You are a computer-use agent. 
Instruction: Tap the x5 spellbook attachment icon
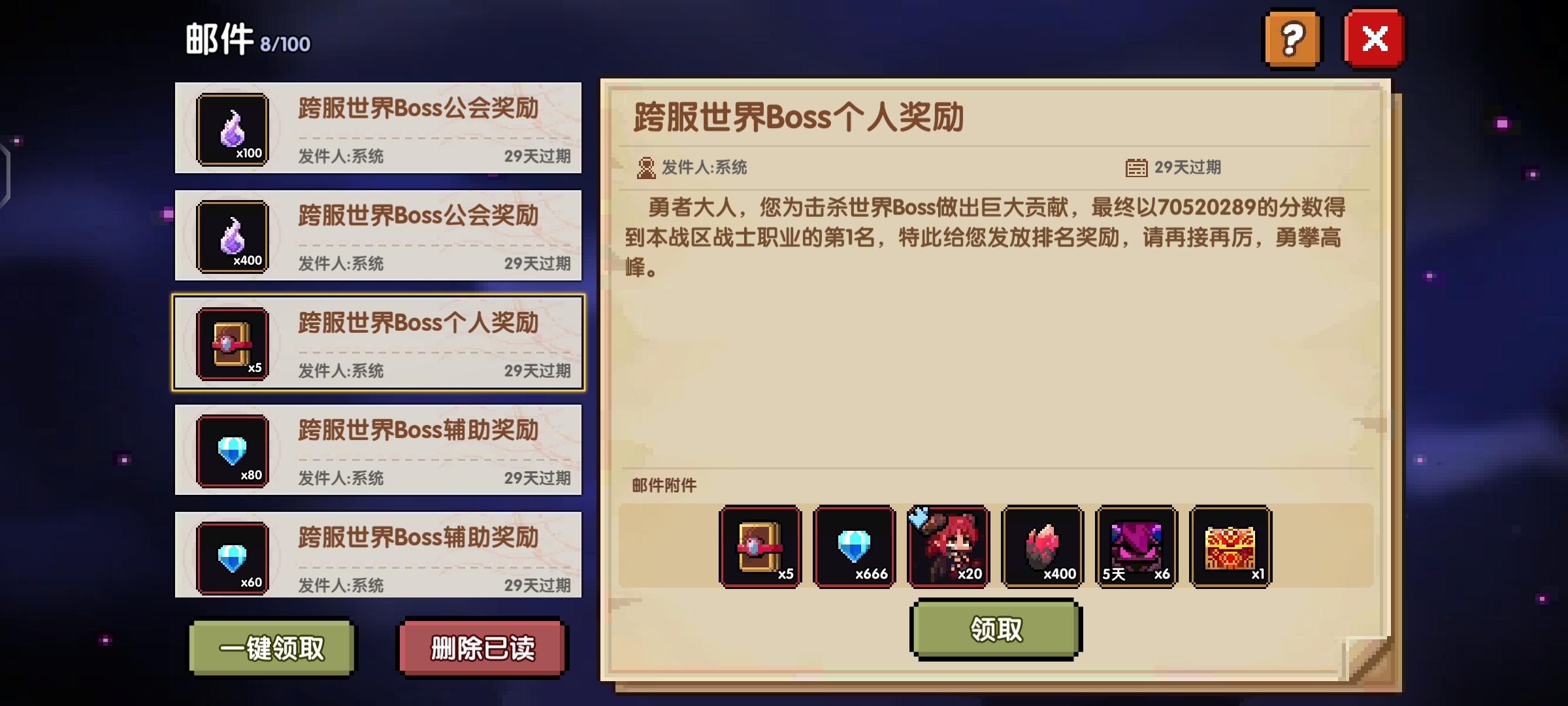point(760,546)
